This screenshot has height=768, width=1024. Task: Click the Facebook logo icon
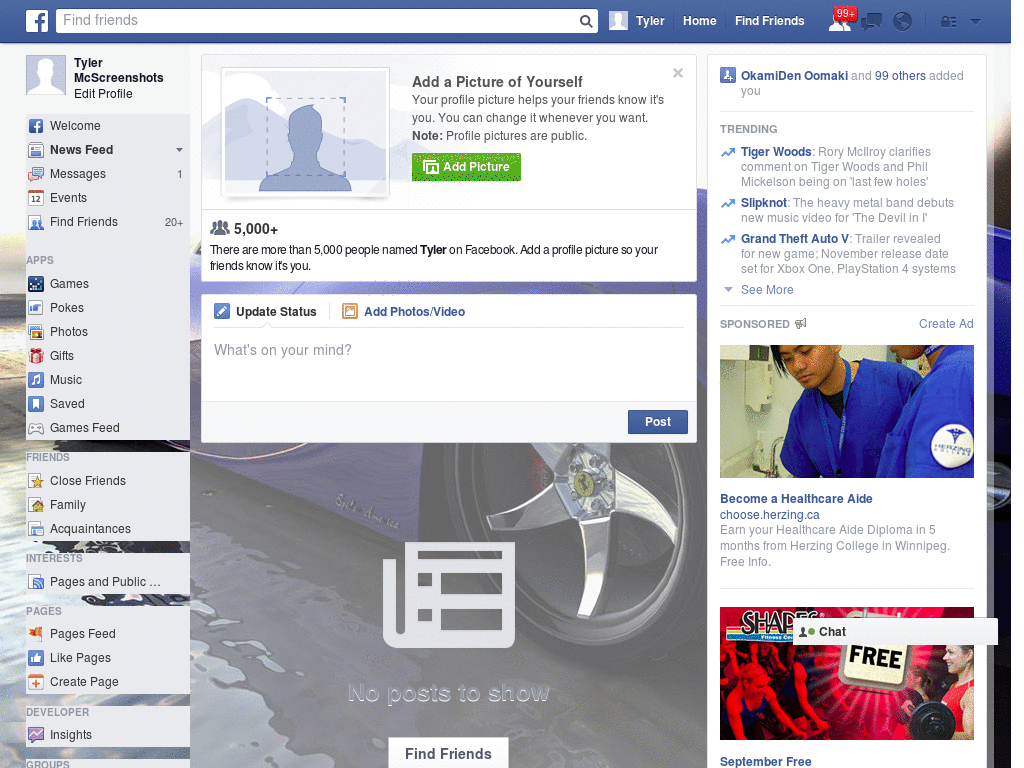click(x=37, y=21)
